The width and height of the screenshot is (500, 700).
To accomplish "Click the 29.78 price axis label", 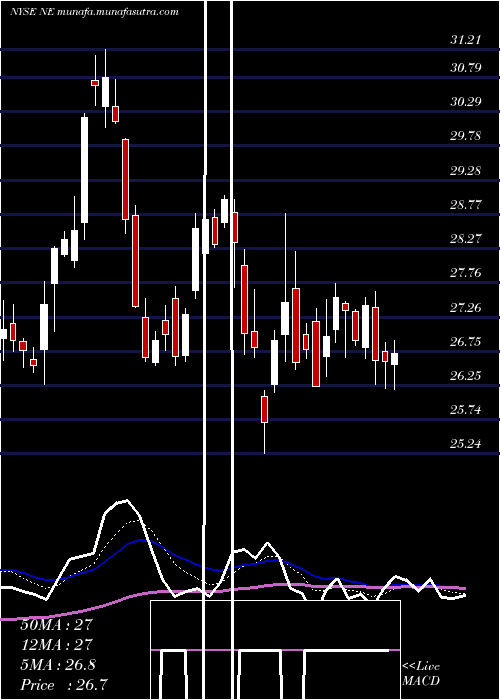I will pyautogui.click(x=465, y=135).
